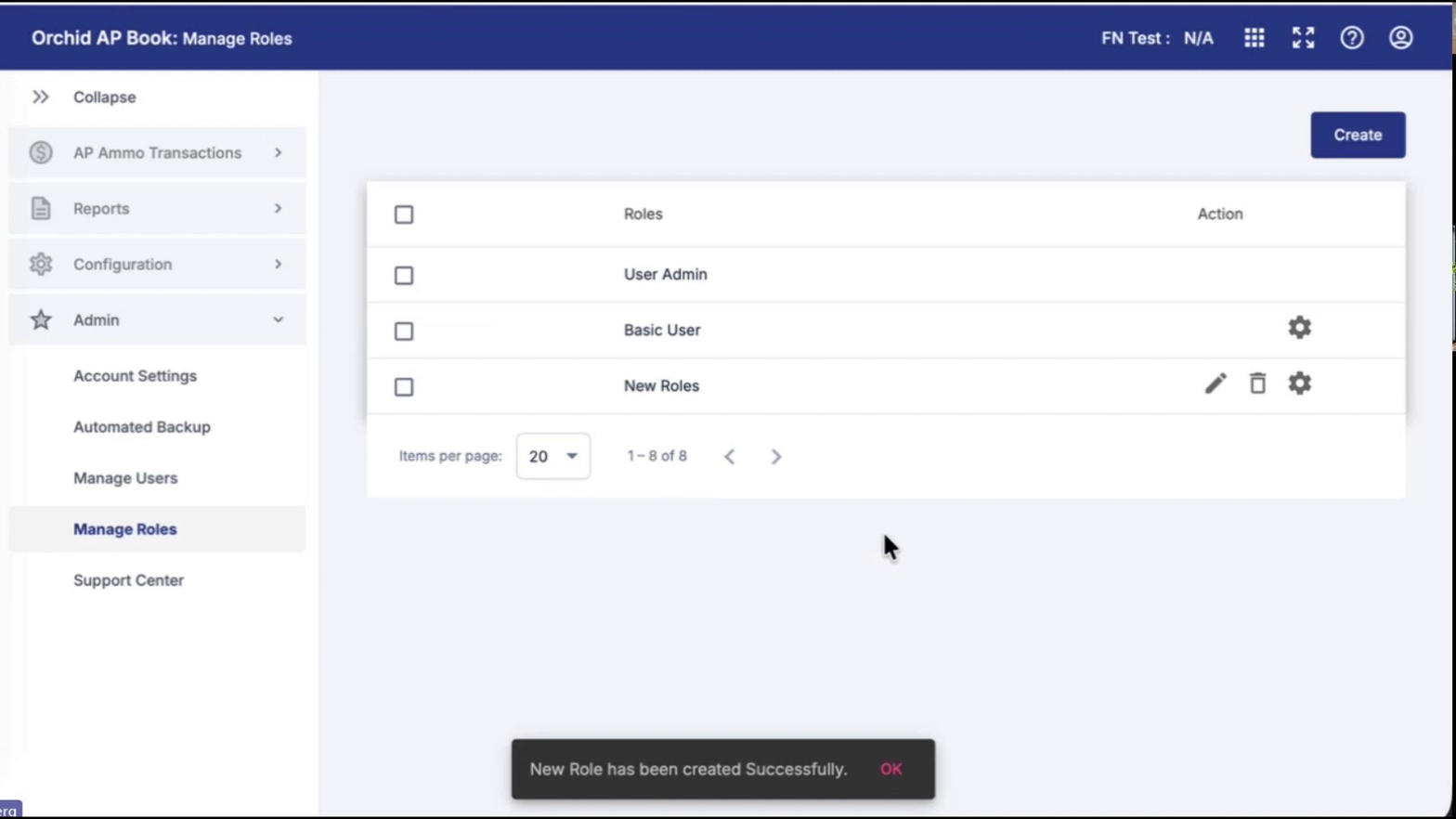Check the New Roles row checkbox
Screen dimensions: 1456x819
coord(403,387)
